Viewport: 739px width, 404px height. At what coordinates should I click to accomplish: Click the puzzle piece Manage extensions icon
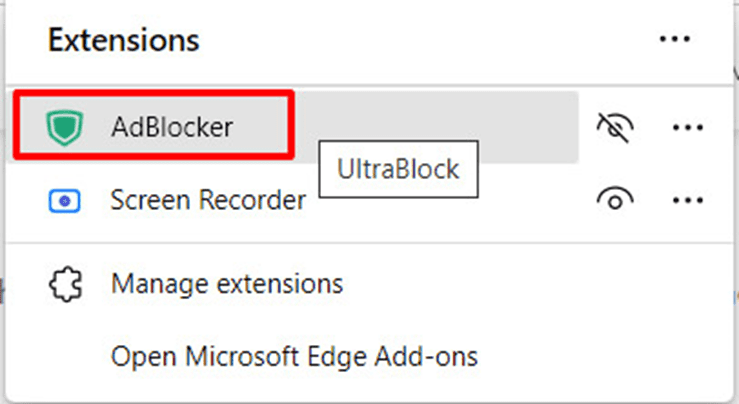tap(63, 284)
